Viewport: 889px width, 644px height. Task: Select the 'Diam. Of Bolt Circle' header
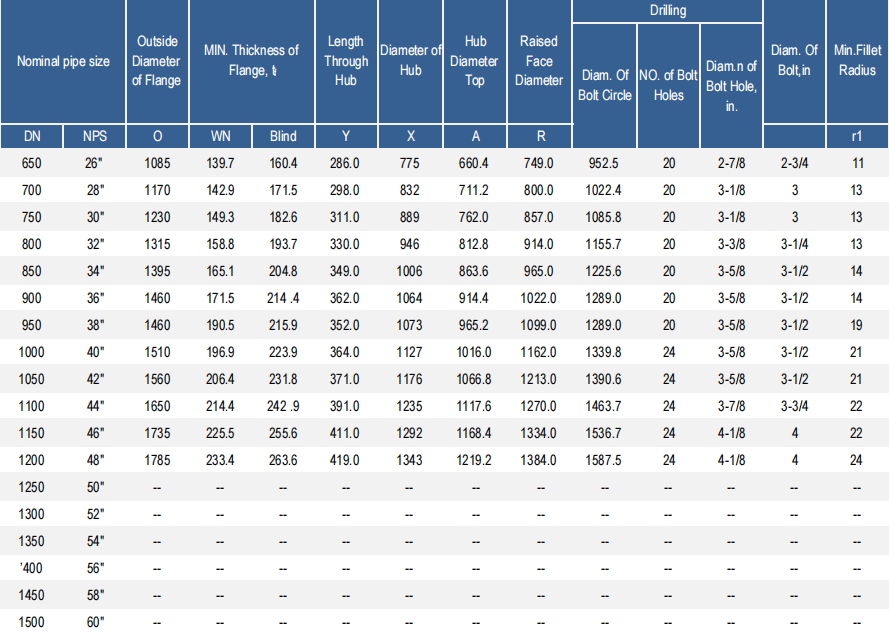(x=604, y=85)
